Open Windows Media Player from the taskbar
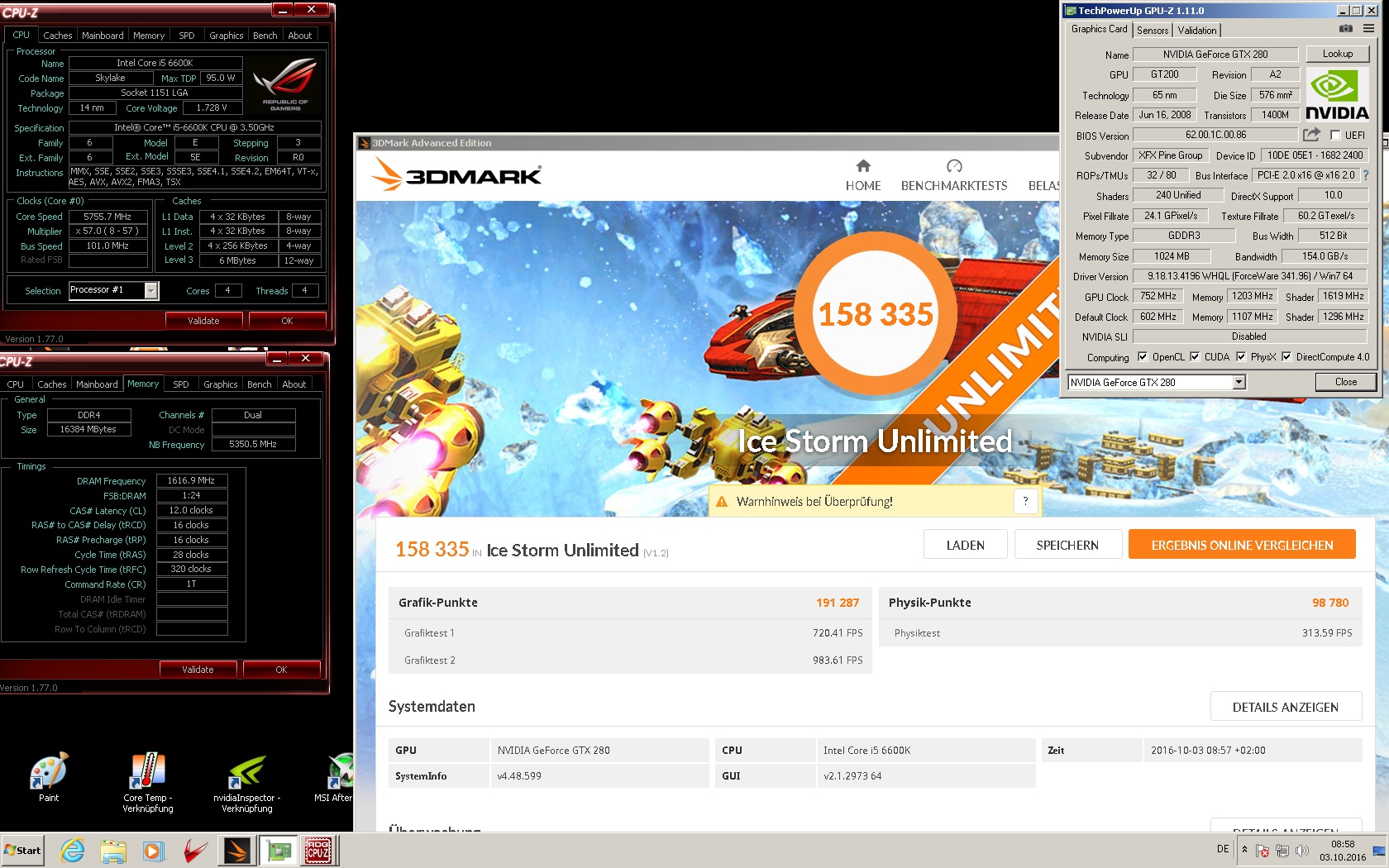Image resolution: width=1389 pixels, height=868 pixels. pos(154,851)
